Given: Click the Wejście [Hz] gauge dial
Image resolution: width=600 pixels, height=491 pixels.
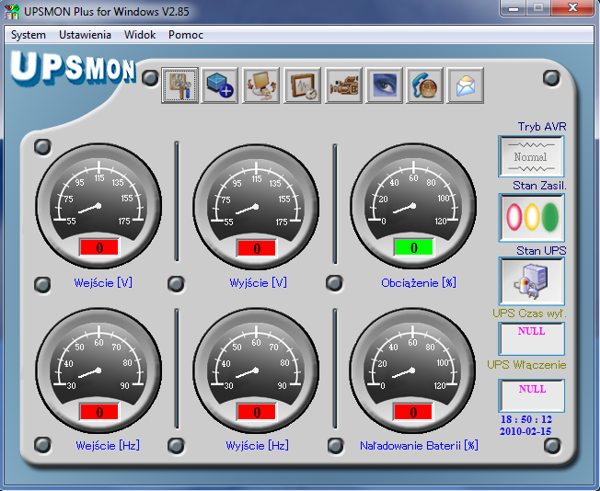Looking at the screenshot, I should [99, 370].
